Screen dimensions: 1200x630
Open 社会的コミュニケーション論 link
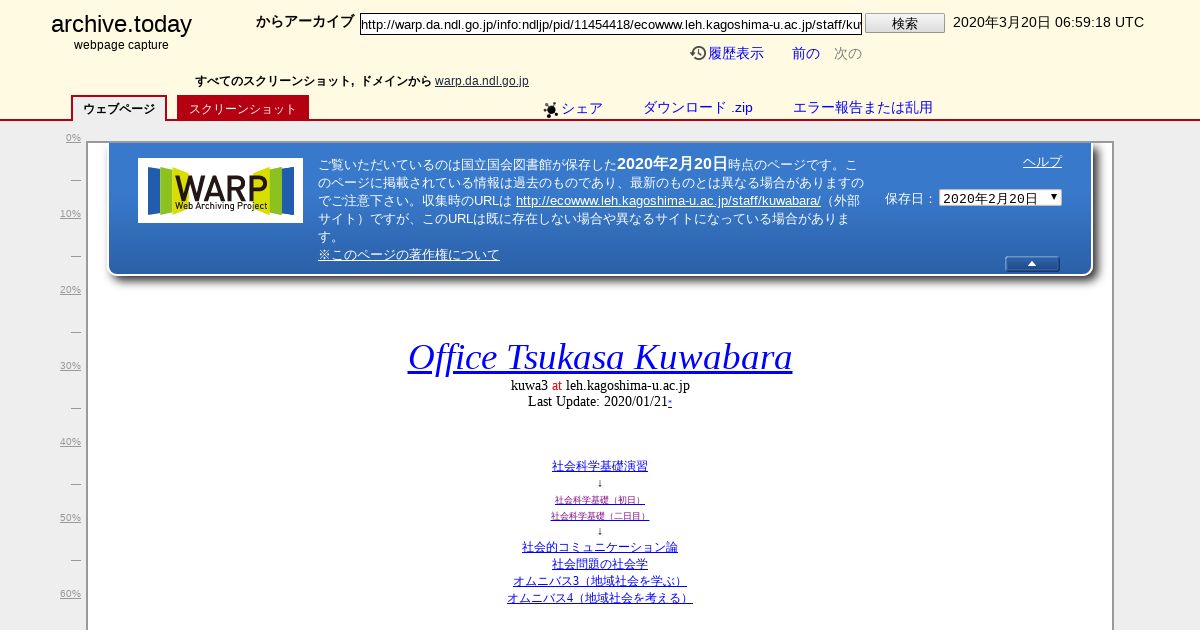tap(600, 547)
